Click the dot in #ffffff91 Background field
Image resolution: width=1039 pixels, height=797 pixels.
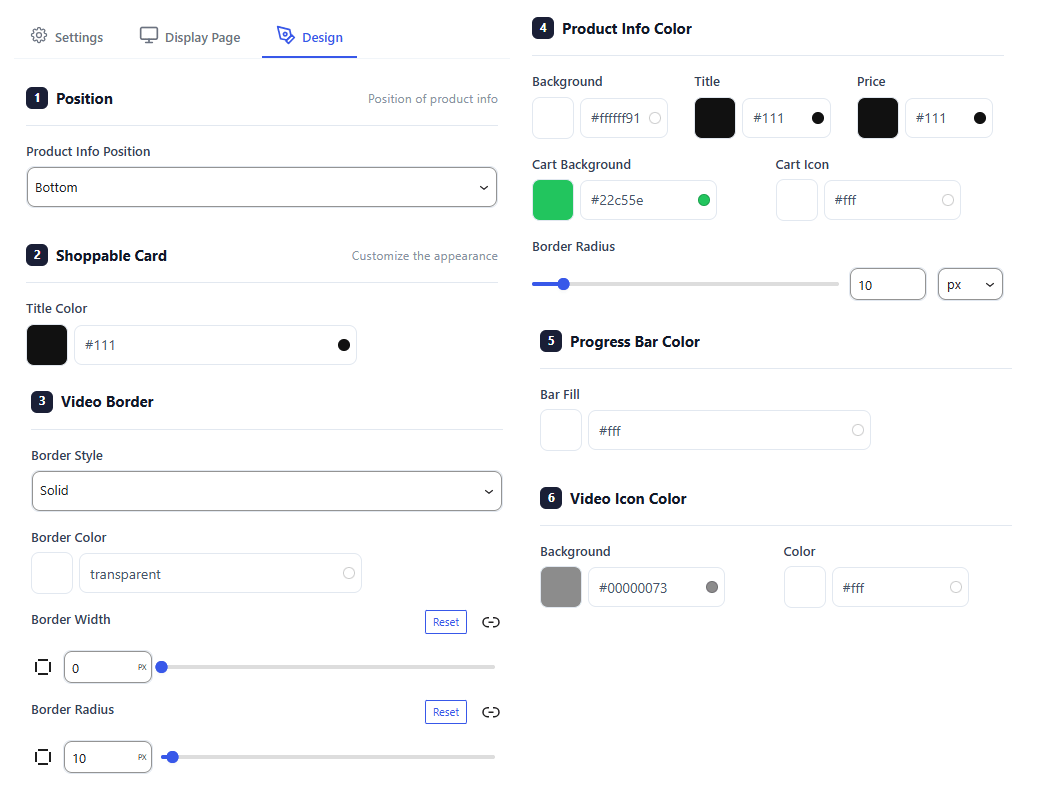tap(655, 118)
